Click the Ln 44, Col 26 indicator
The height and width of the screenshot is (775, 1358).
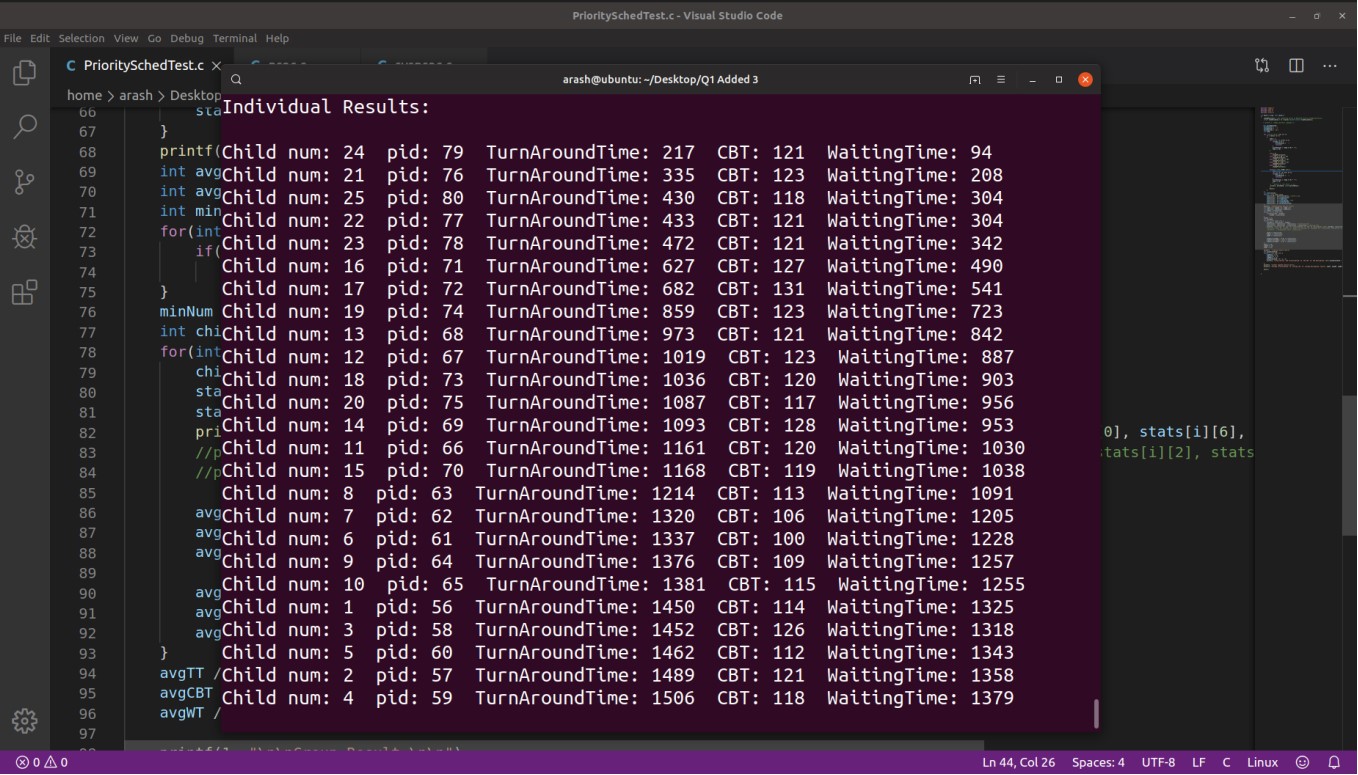coord(1018,762)
